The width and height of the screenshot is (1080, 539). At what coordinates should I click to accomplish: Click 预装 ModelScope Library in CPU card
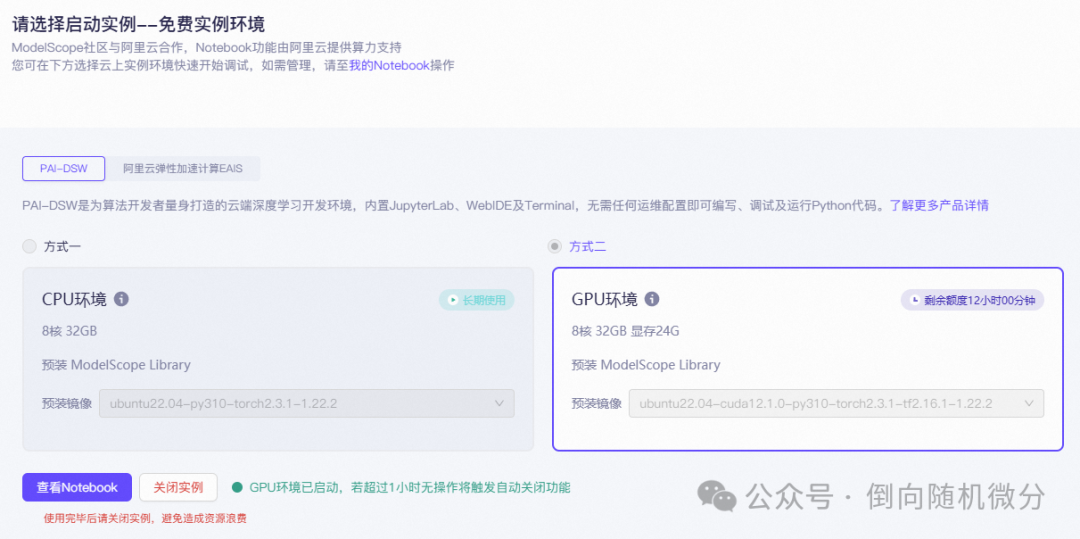pyautogui.click(x=116, y=365)
